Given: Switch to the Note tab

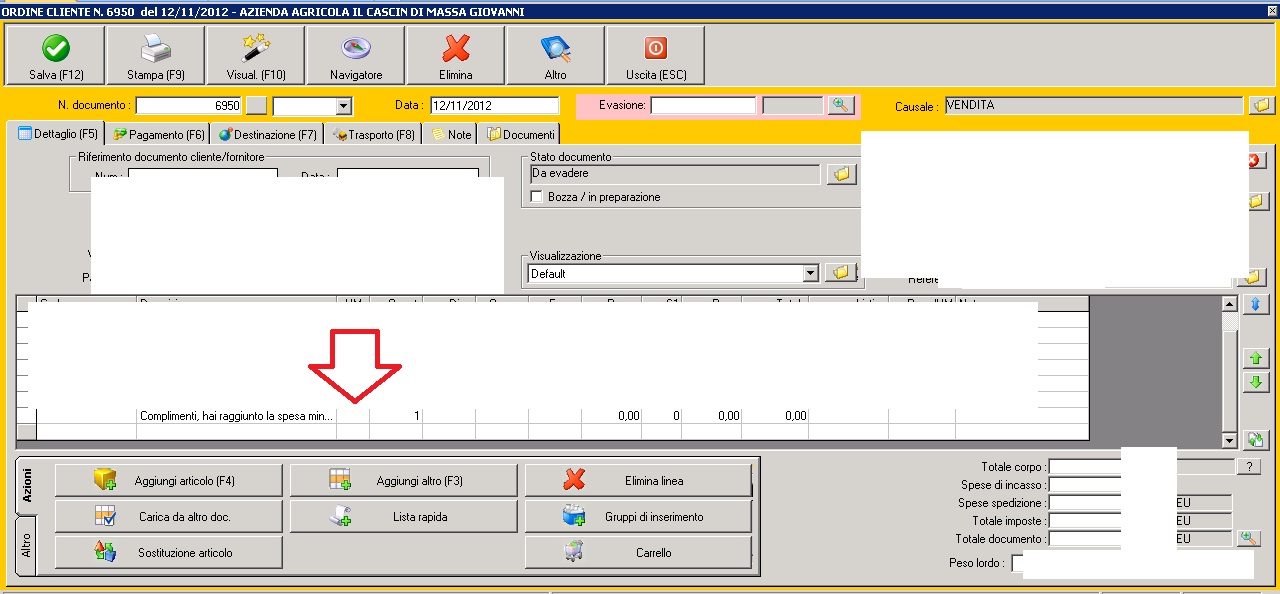Looking at the screenshot, I should point(451,134).
